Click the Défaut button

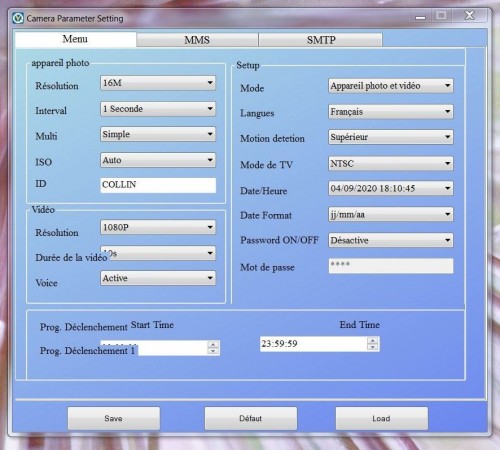point(251,418)
